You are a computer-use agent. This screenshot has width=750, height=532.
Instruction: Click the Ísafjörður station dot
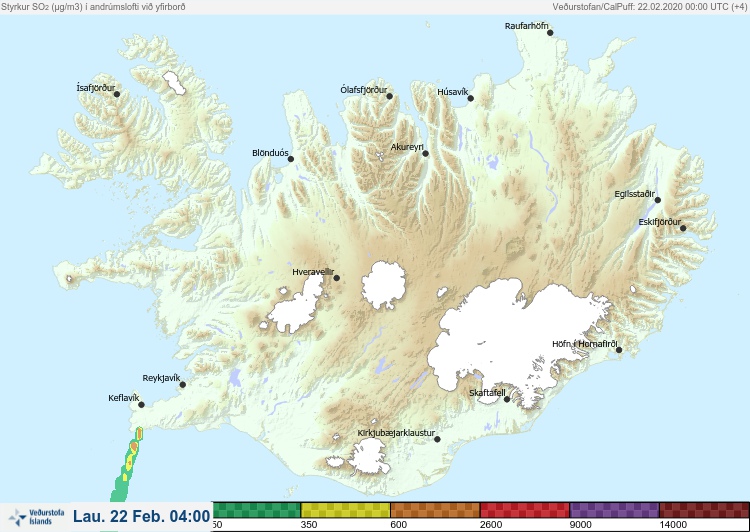click(x=117, y=94)
